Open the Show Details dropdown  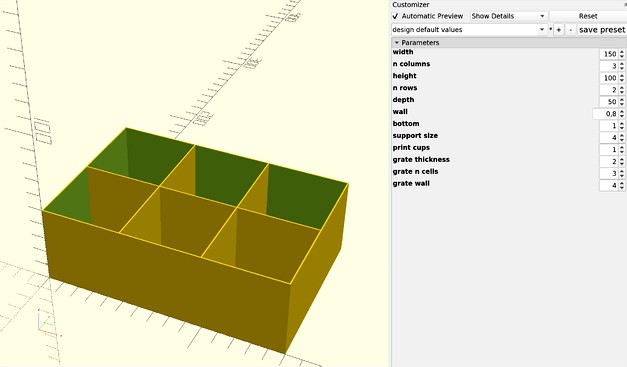coord(508,16)
